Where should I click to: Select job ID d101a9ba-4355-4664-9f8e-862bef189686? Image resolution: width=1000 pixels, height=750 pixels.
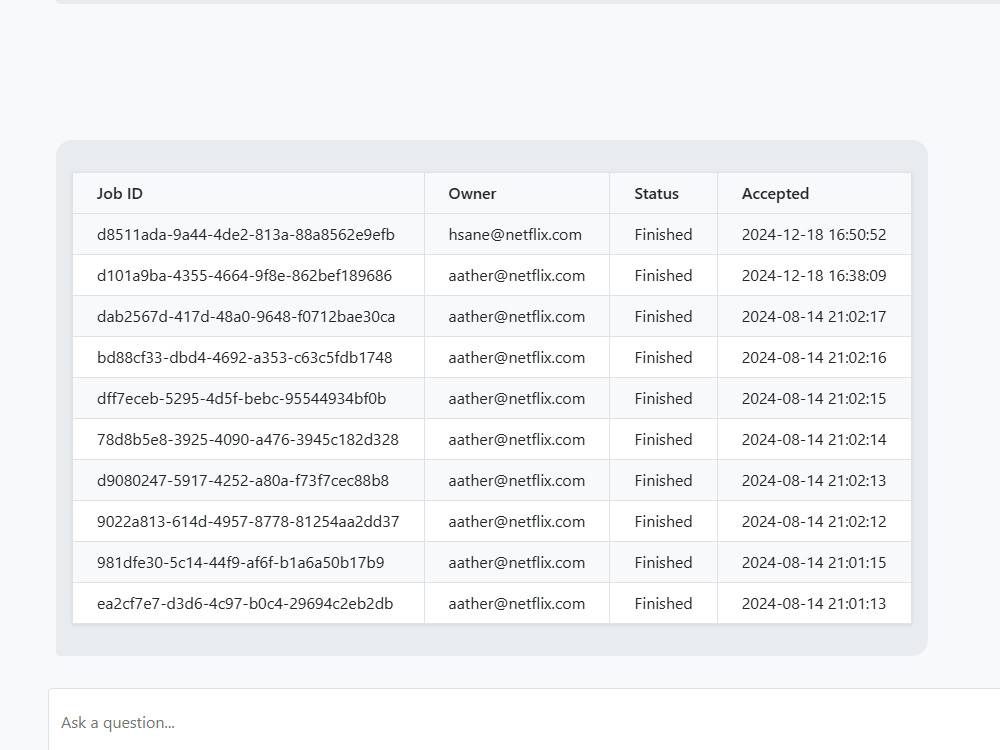point(244,276)
